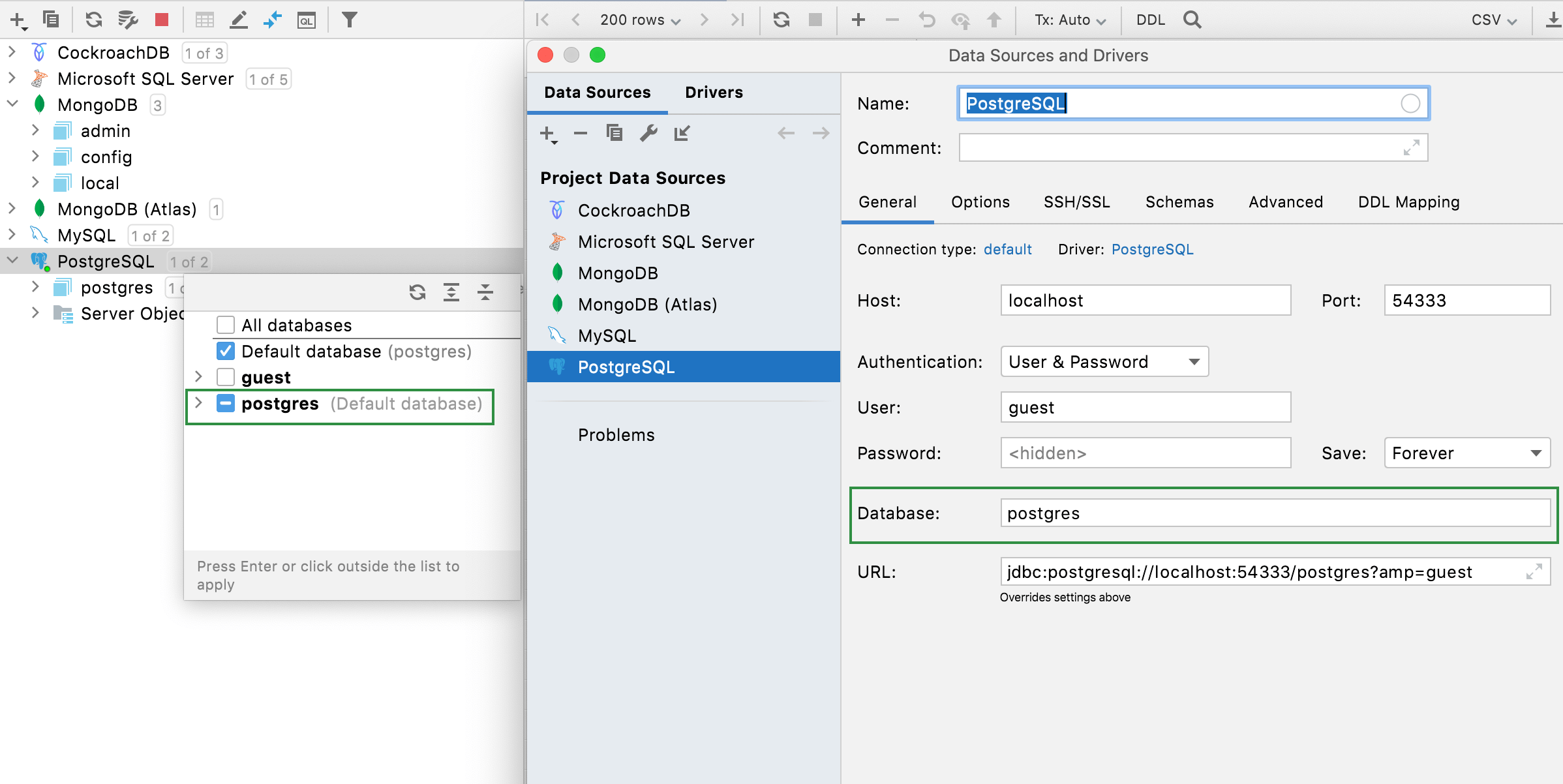Image resolution: width=1563 pixels, height=784 pixels.
Task: Click the Drivers tab button
Action: tap(715, 92)
